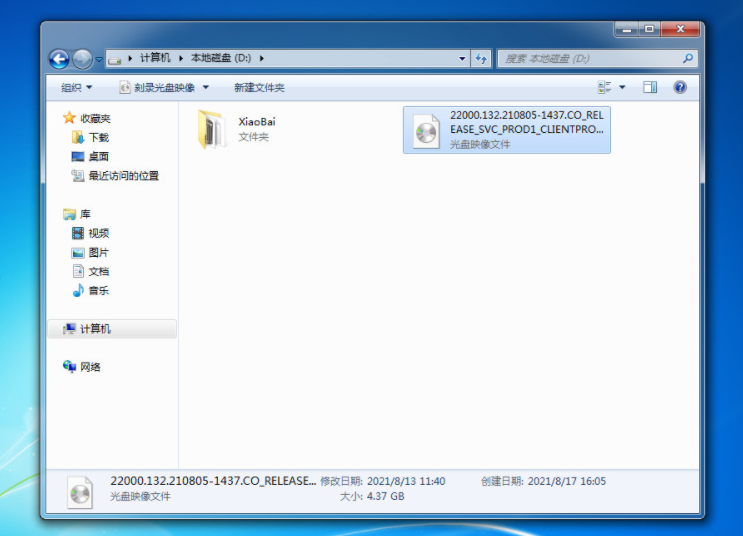Click the 音乐 note icon
Screen dimensions: 743x536
(78, 290)
